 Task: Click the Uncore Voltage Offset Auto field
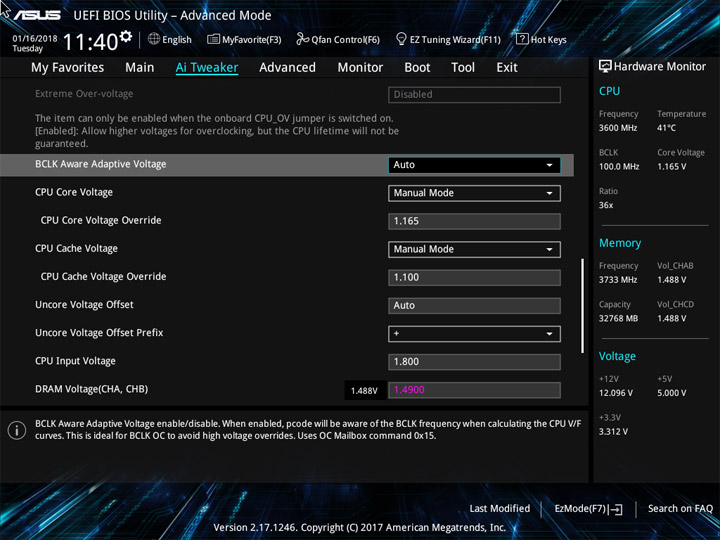pyautogui.click(x=474, y=305)
